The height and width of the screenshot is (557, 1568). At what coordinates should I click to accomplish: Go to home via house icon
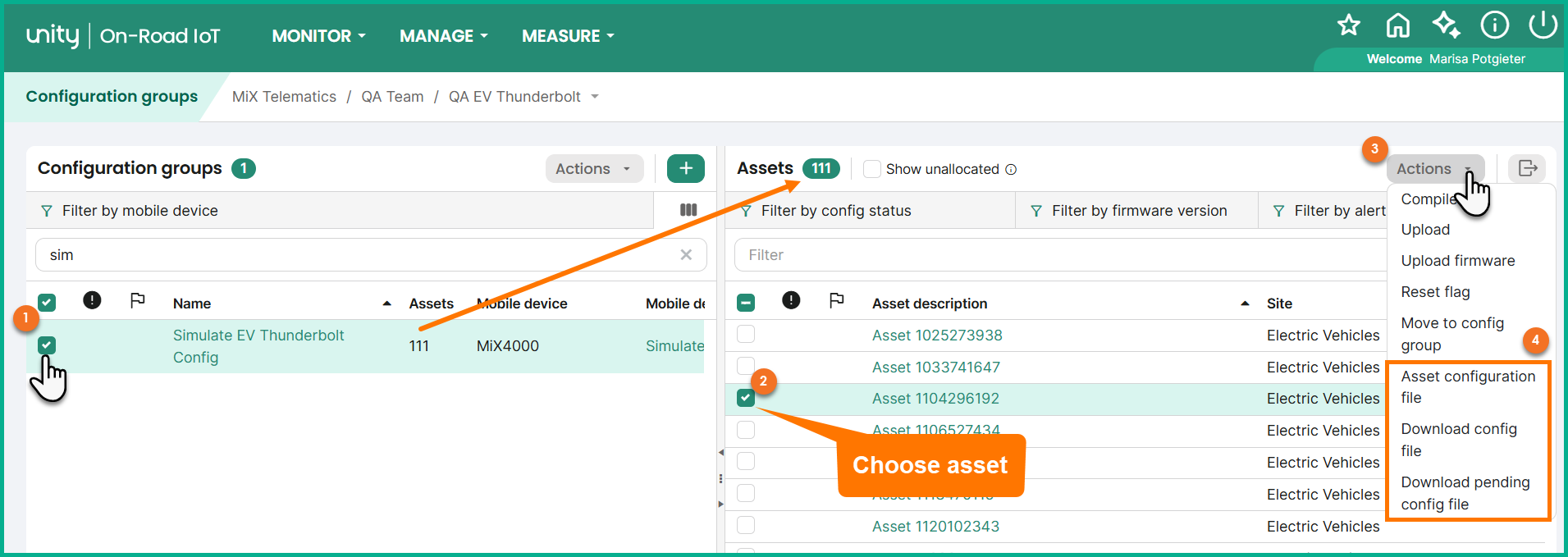pyautogui.click(x=1397, y=25)
